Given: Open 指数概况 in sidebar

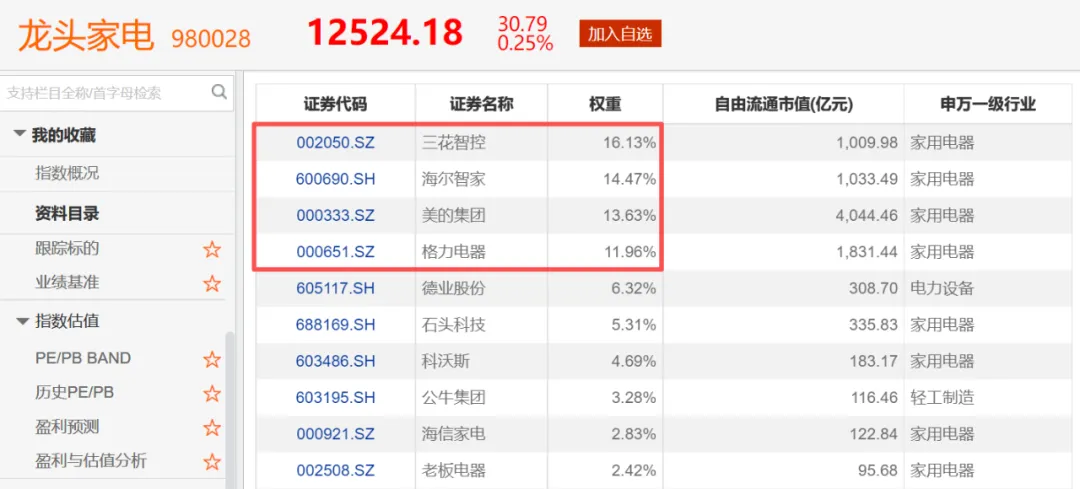Looking at the screenshot, I should click(67, 173).
